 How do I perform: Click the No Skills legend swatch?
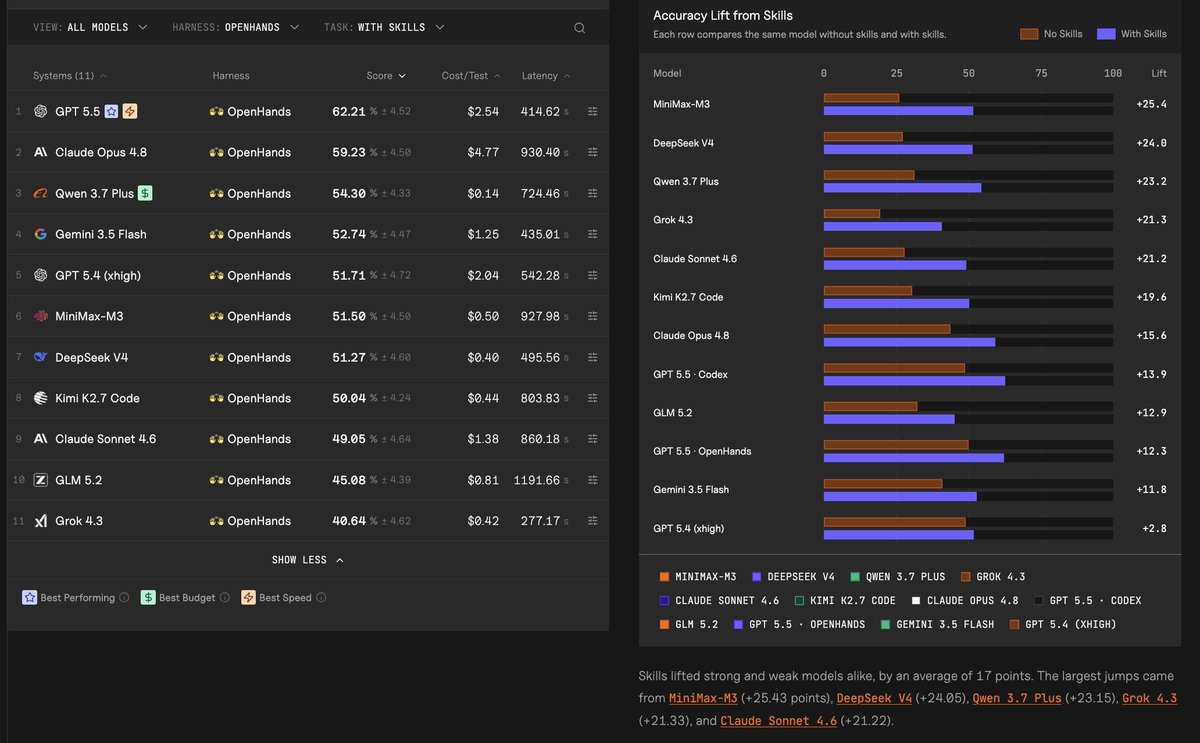pyautogui.click(x=1029, y=34)
